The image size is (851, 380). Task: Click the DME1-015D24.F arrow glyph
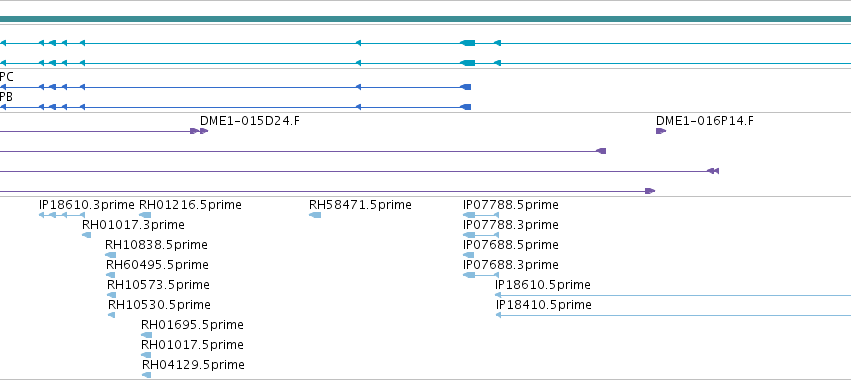pos(199,131)
